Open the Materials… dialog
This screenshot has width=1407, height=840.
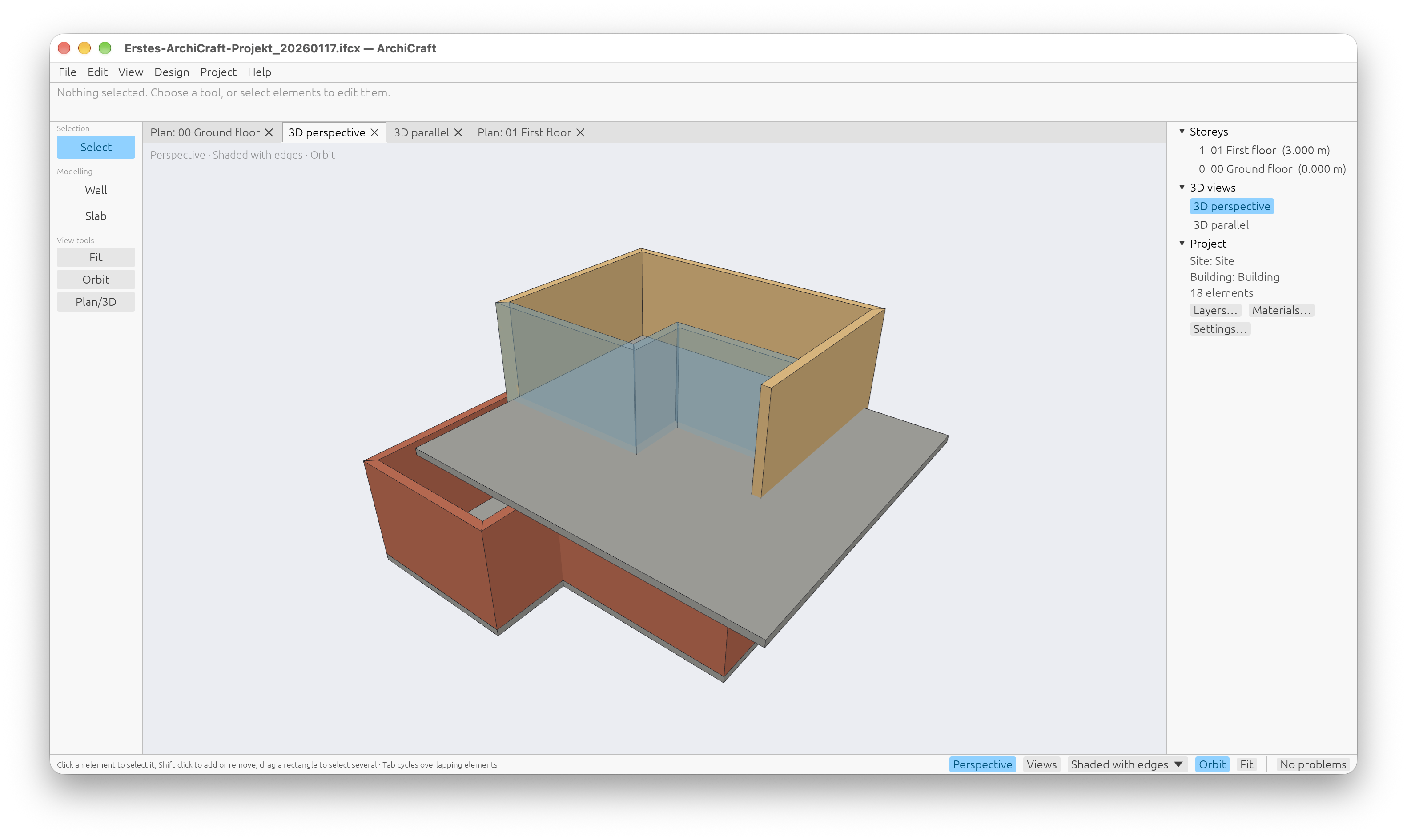pos(1281,310)
